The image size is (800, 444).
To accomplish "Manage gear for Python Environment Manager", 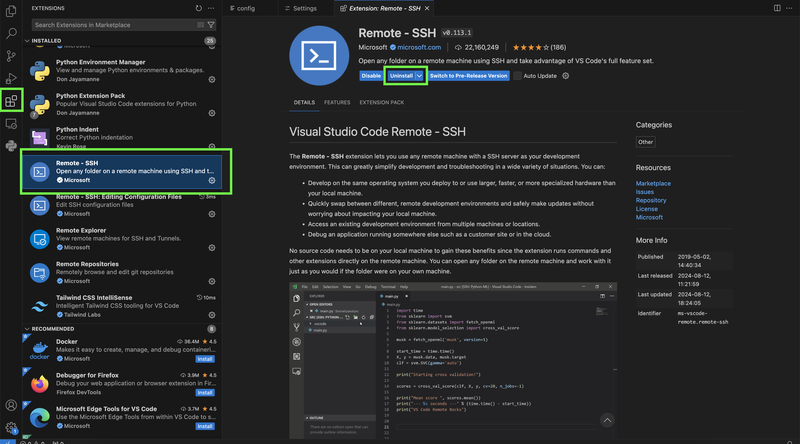I will (x=212, y=80).
